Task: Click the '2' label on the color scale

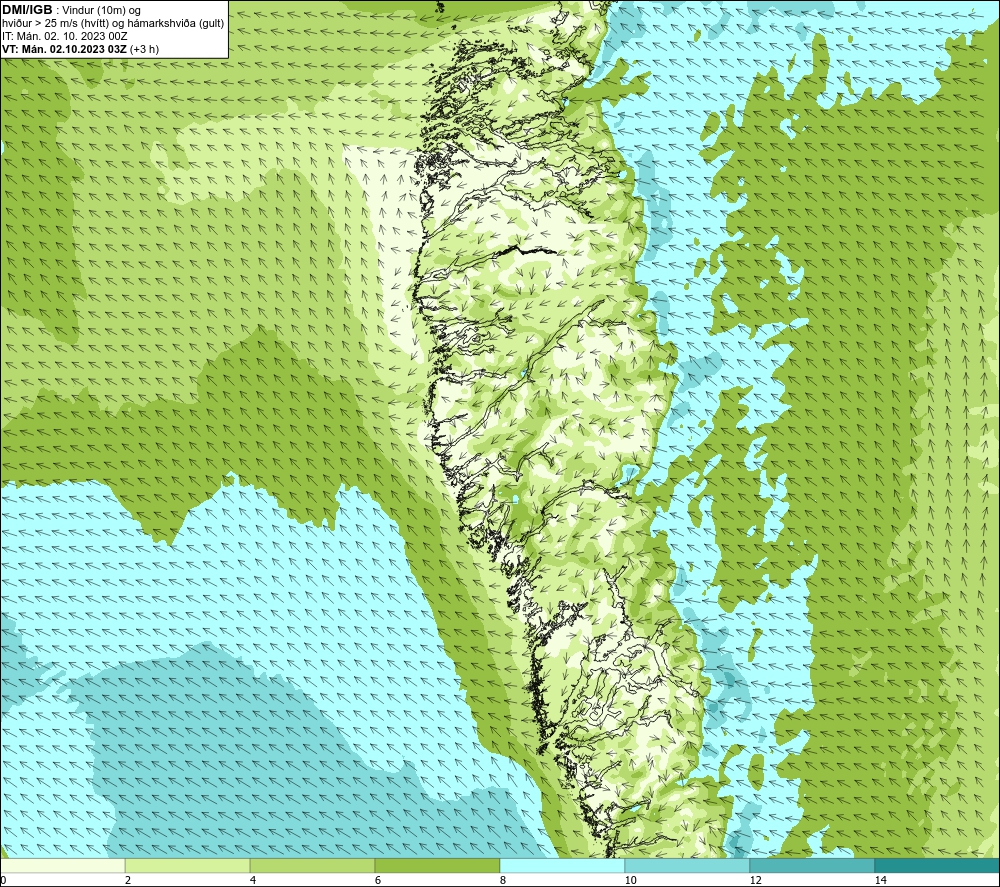Action: 128,880
